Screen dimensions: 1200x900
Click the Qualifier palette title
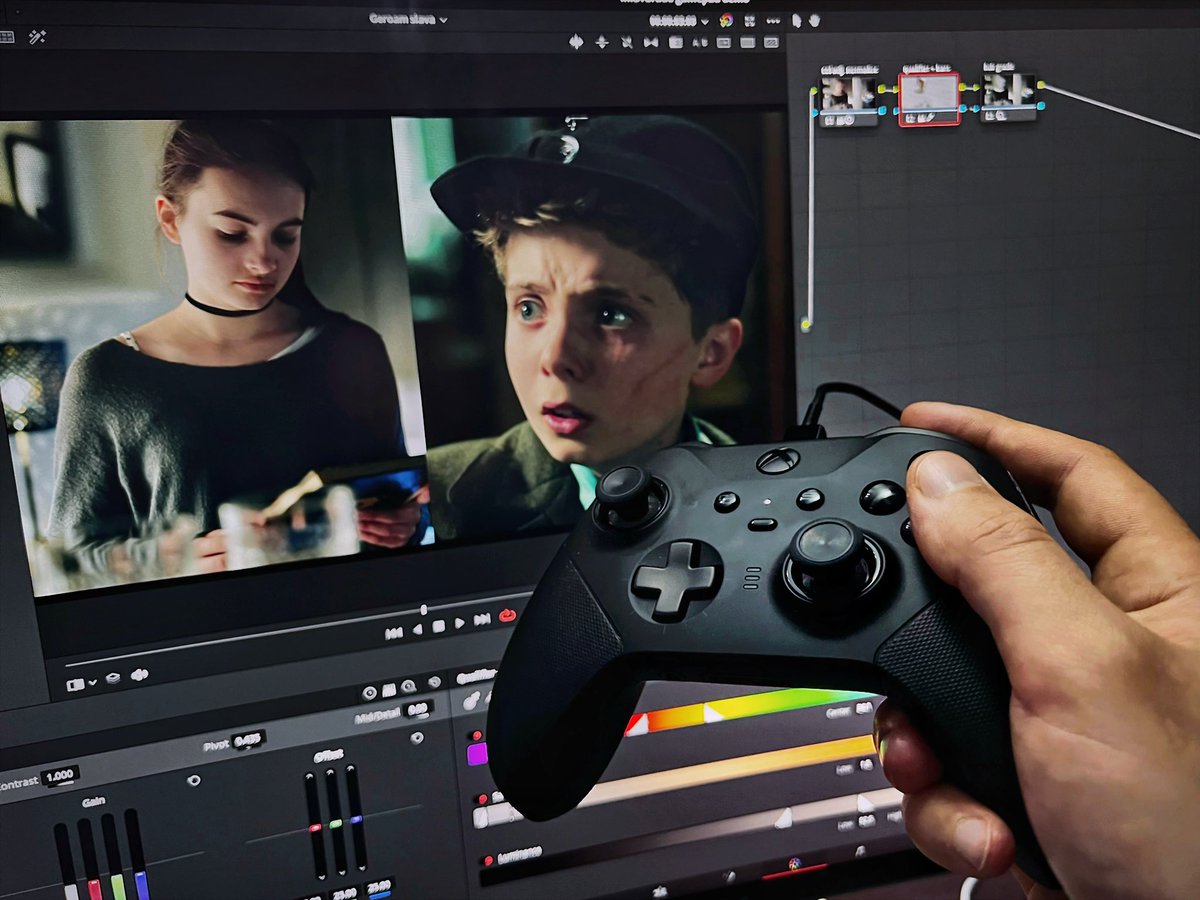477,676
